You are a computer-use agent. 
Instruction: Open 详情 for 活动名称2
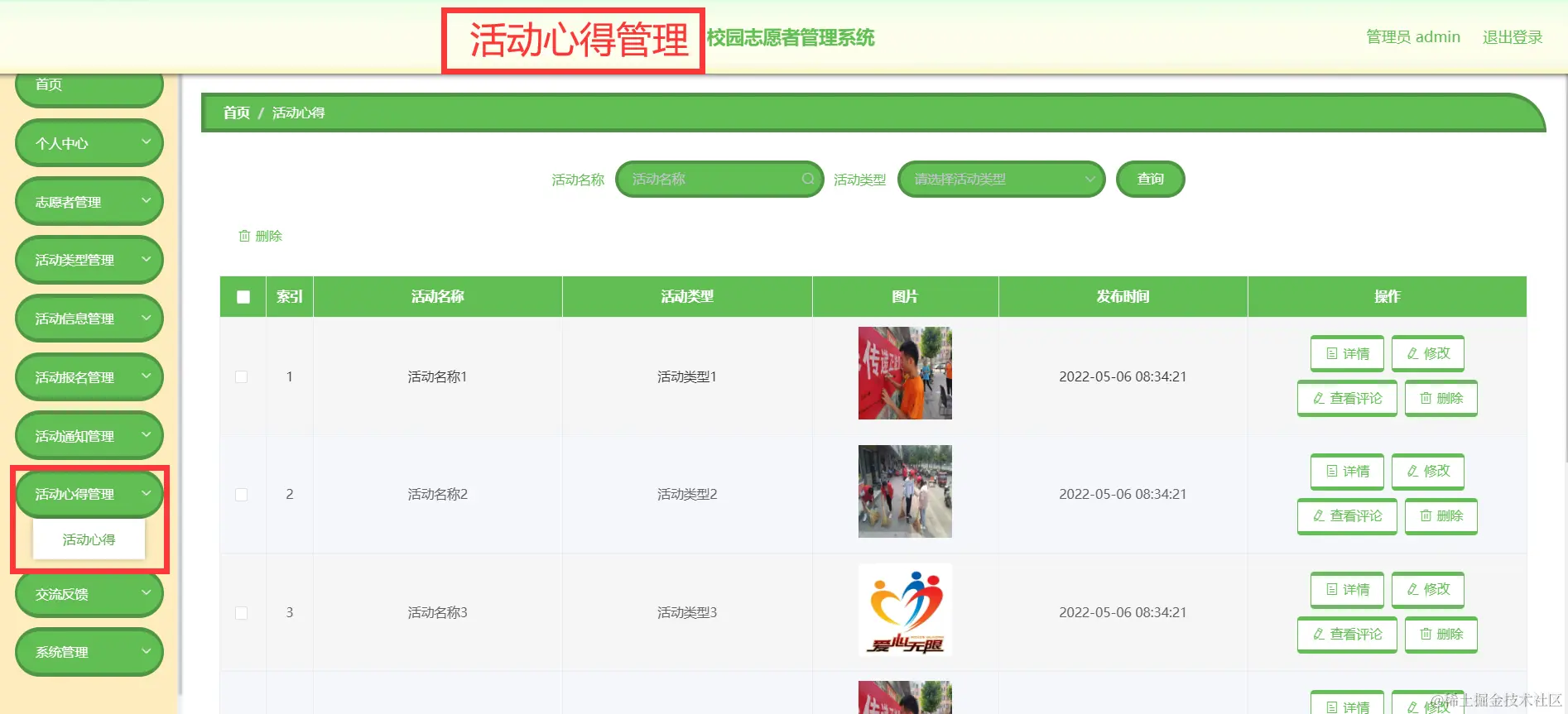[1347, 472]
